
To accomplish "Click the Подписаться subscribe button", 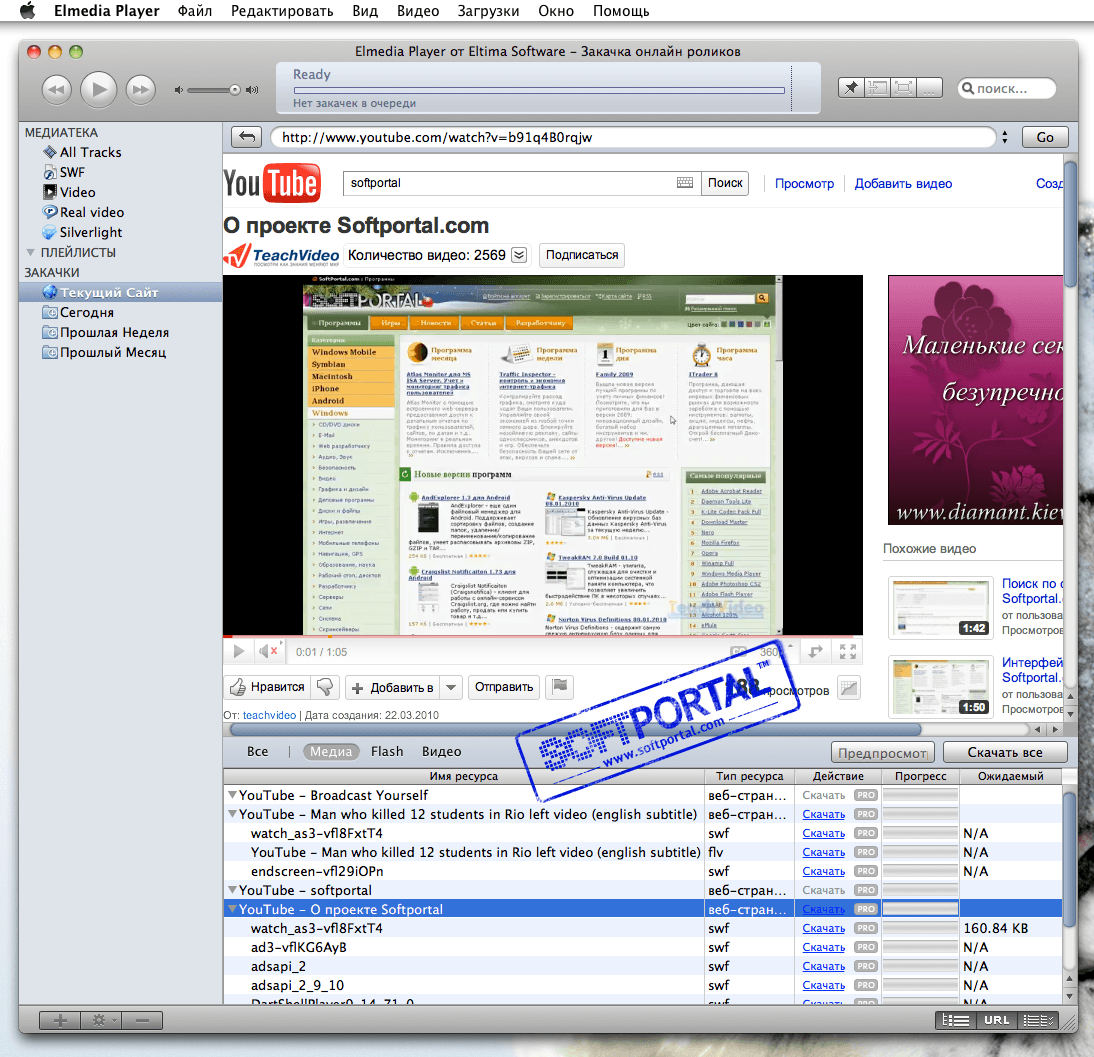I will pyautogui.click(x=582, y=255).
